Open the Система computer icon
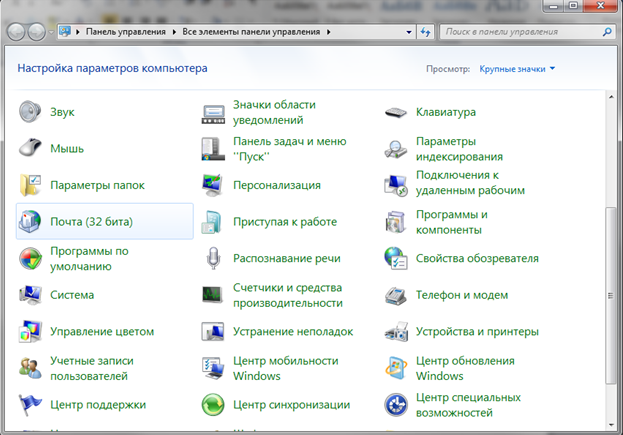Image resolution: width=623 pixels, height=435 pixels. tap(32, 295)
